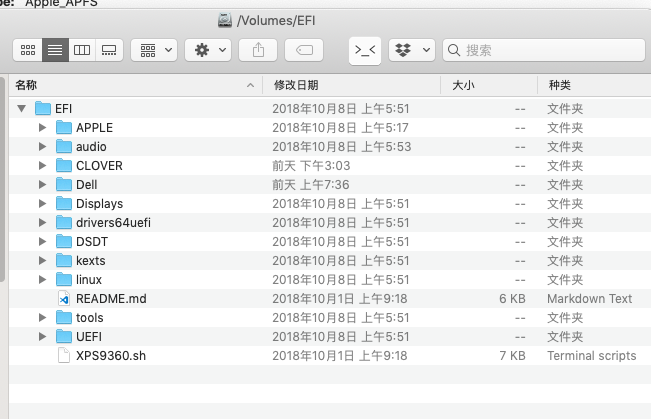
Task: Click the disk icon beside /Volumes/EFI title
Action: point(225,20)
